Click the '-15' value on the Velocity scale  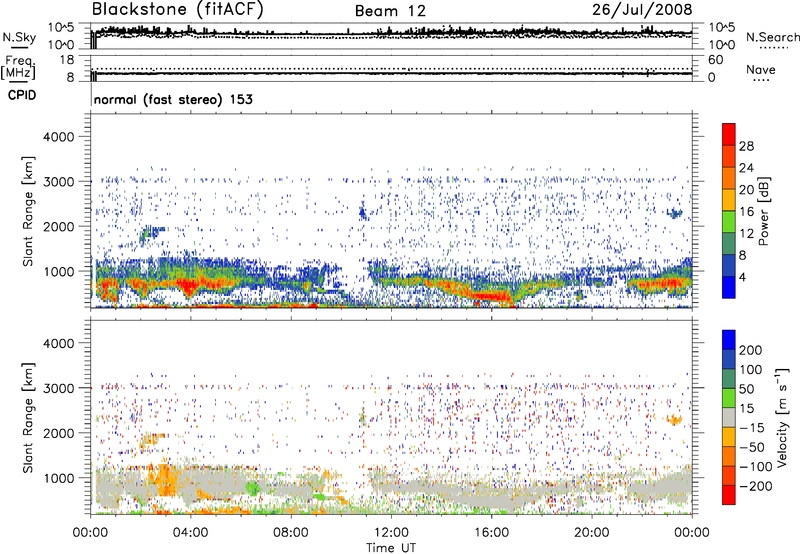click(752, 428)
